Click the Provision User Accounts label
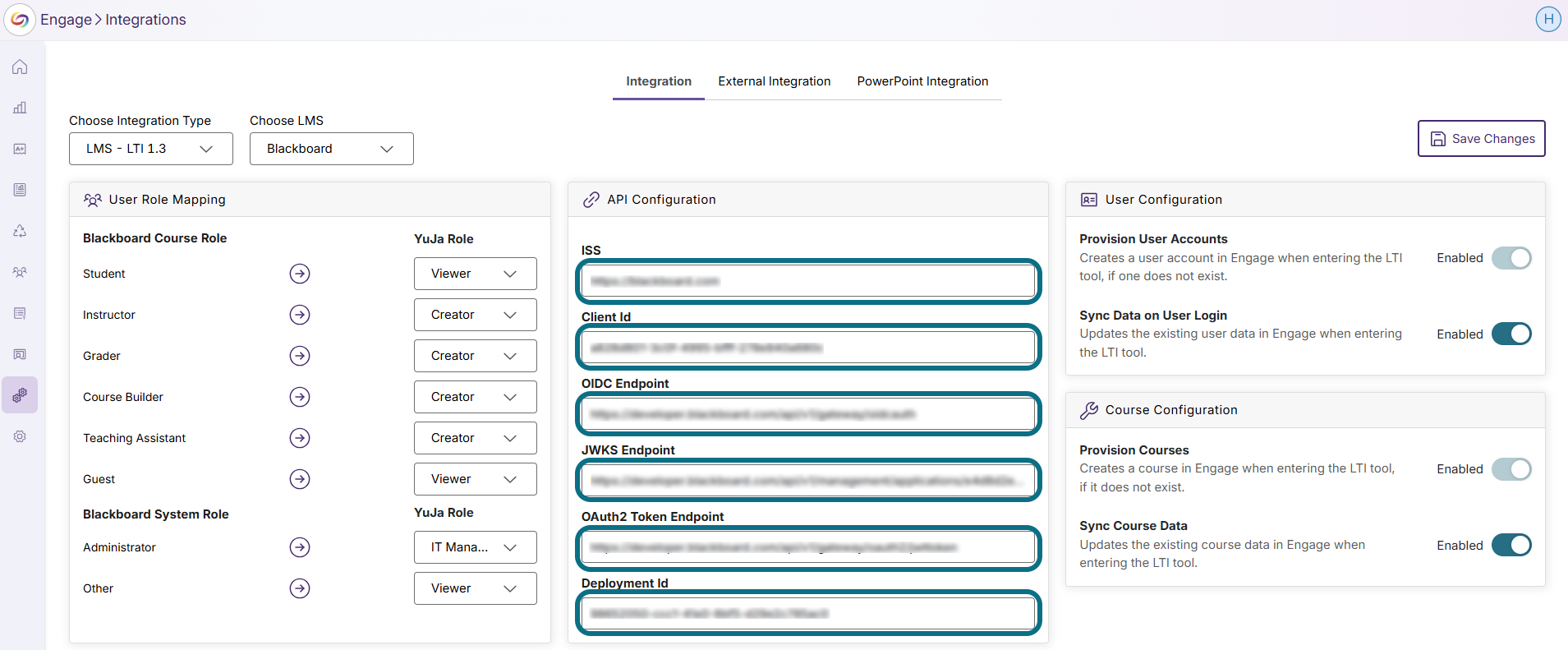 1153,239
